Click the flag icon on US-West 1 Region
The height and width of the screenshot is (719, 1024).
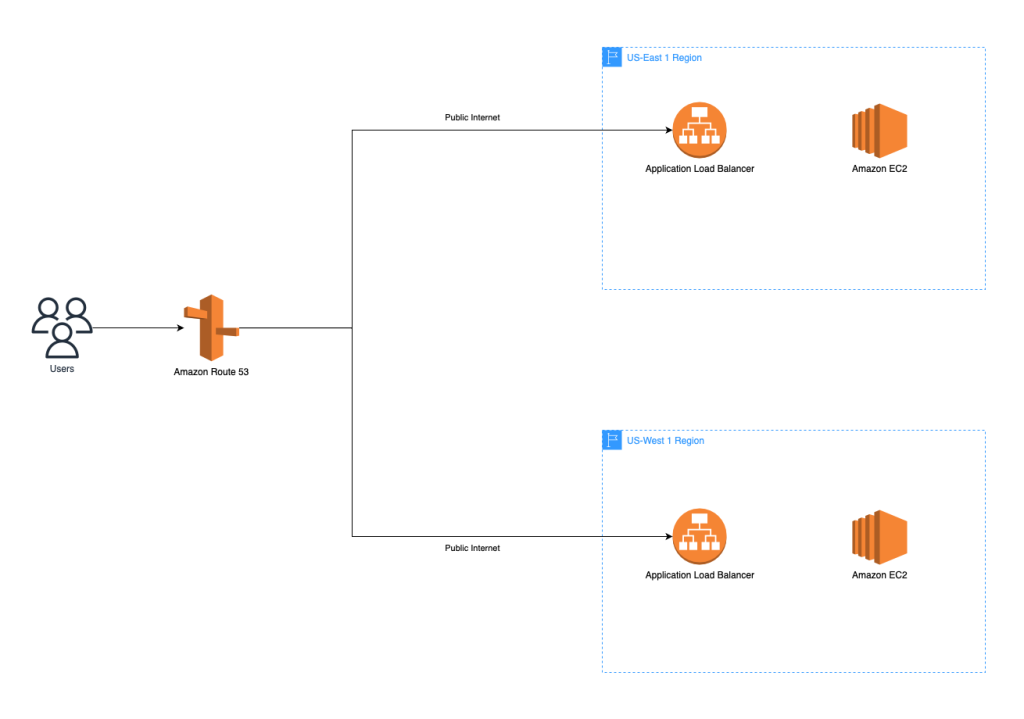[x=611, y=440]
